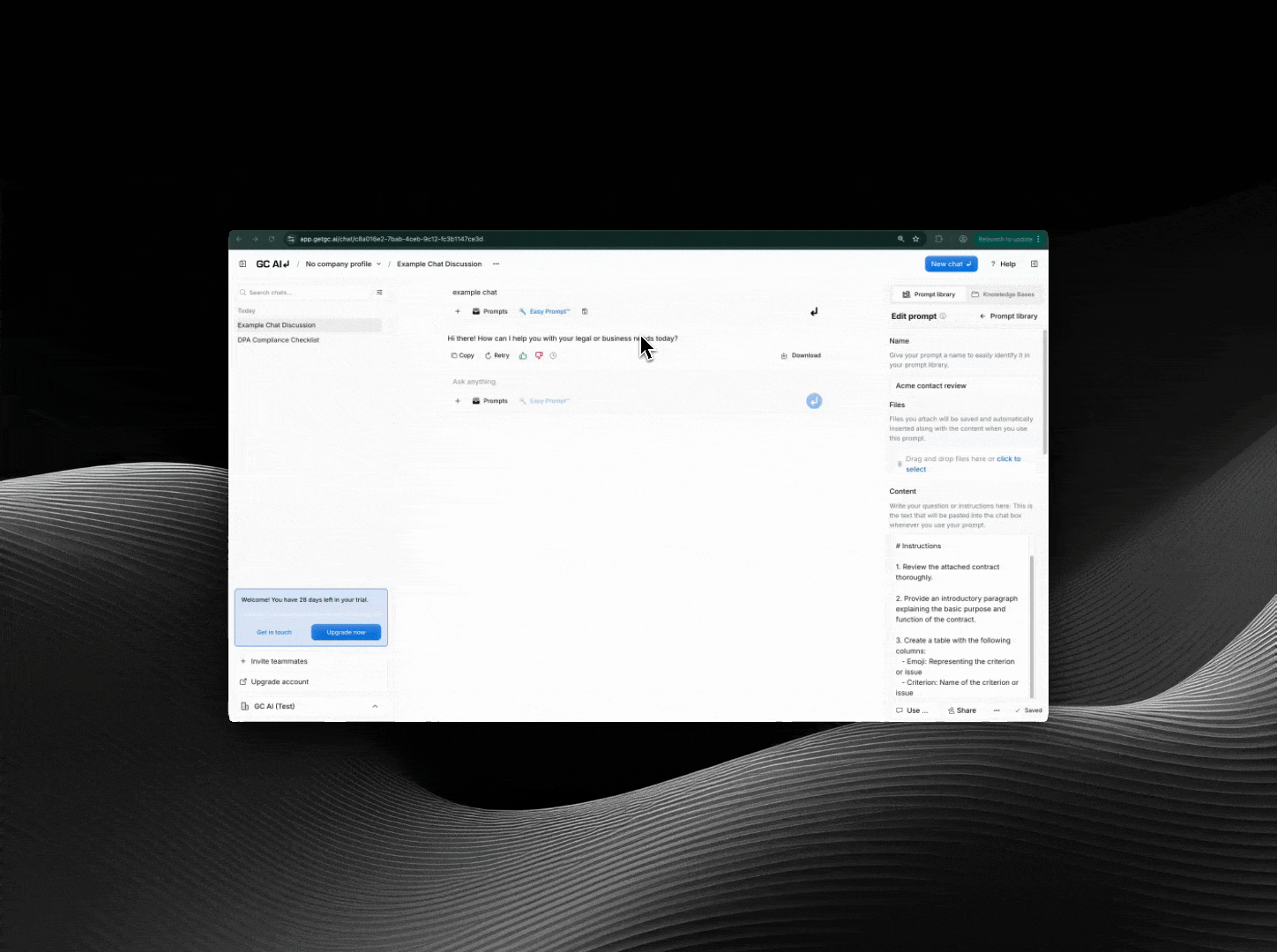Click into the Instructions content text area
1277x952 pixels.
click(x=959, y=617)
